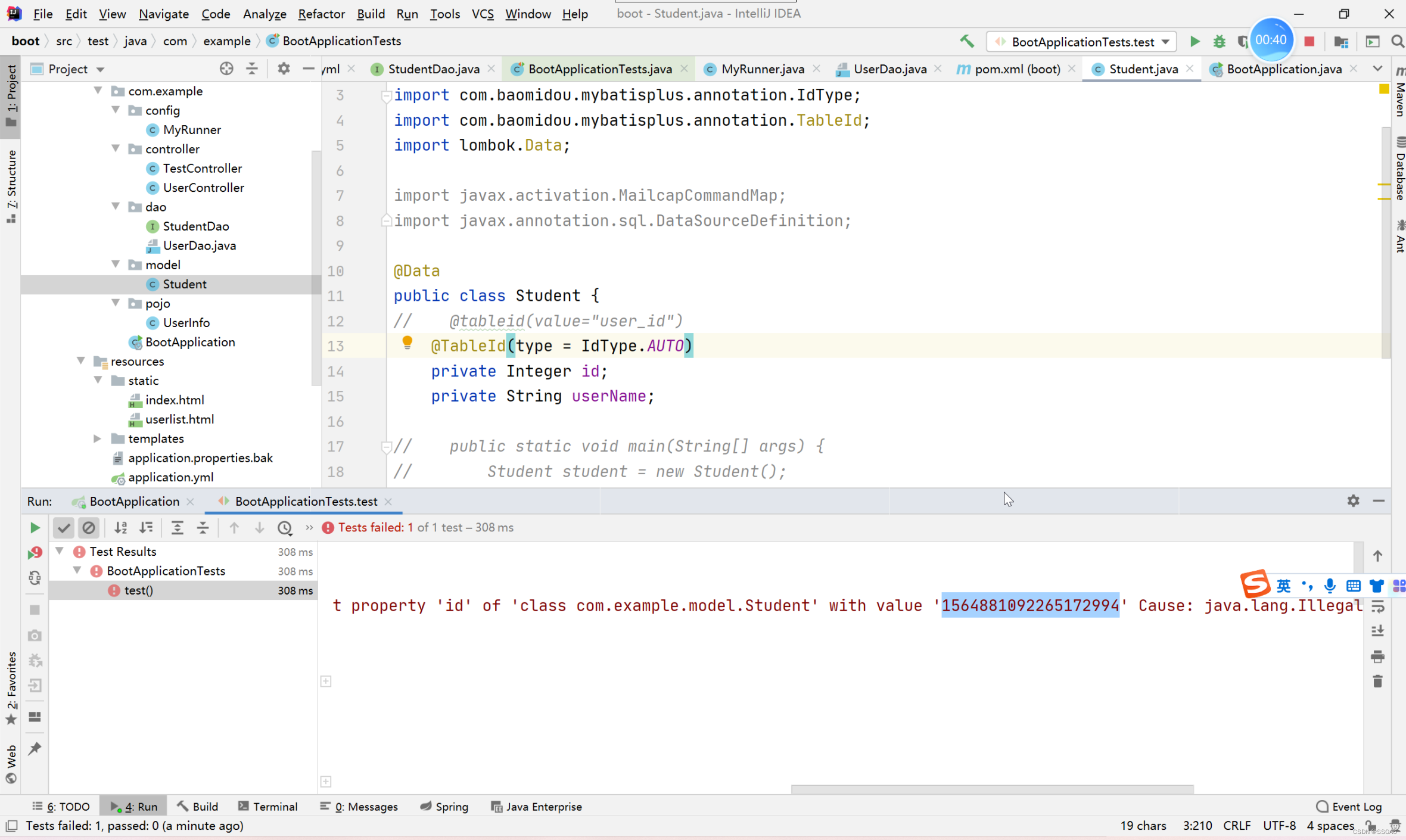
Task: Start debugging with the bug icon
Action: (1219, 41)
